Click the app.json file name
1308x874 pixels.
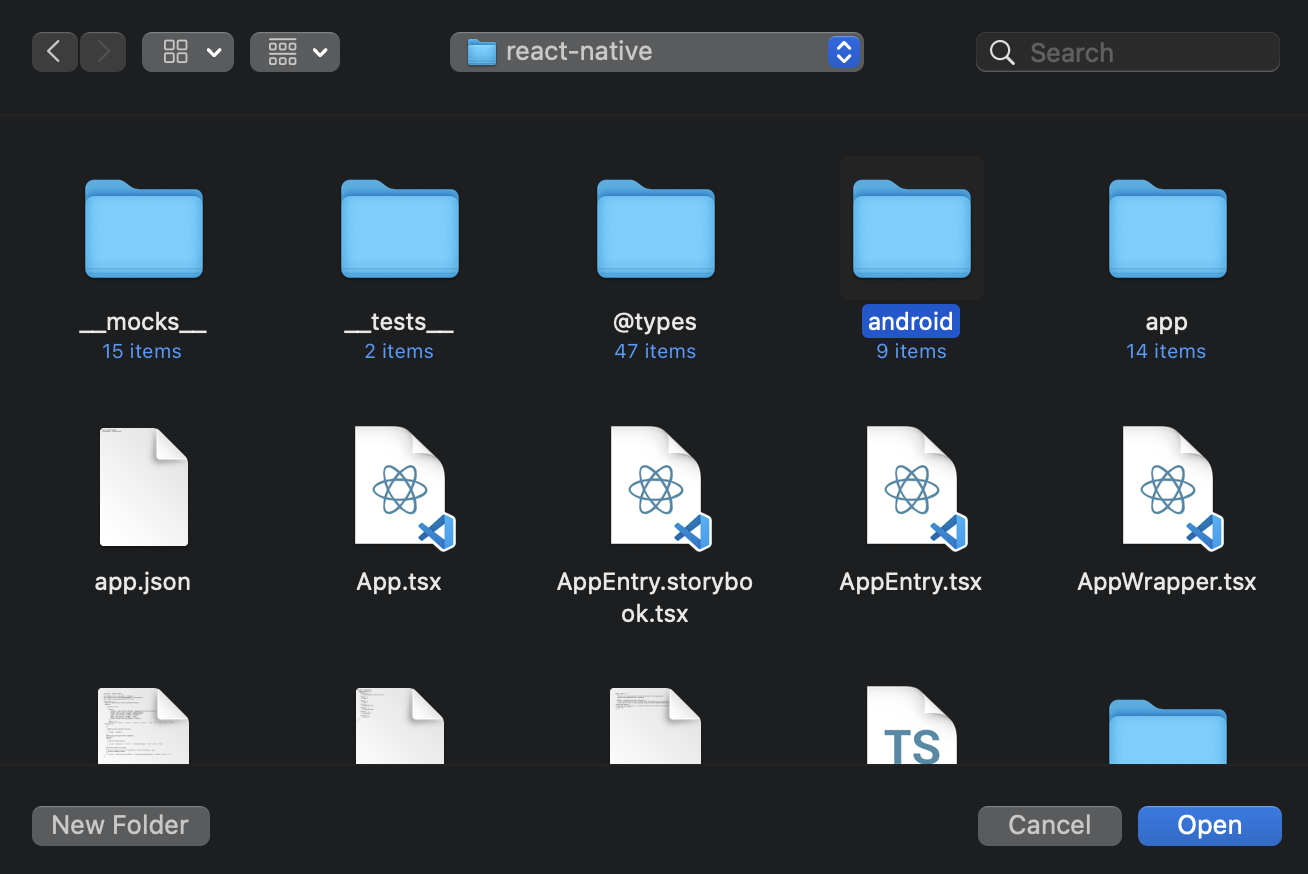tap(143, 582)
